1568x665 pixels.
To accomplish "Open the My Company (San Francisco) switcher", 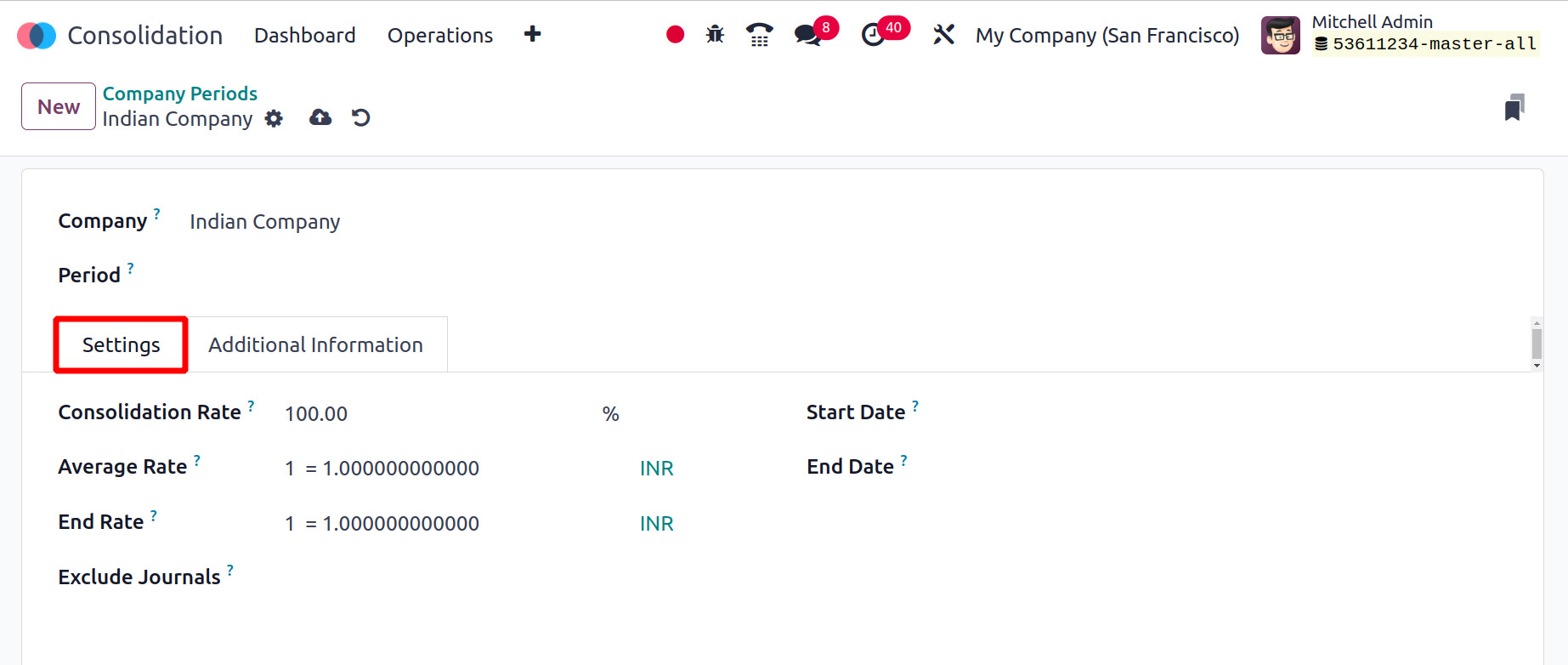I will coord(1107,35).
